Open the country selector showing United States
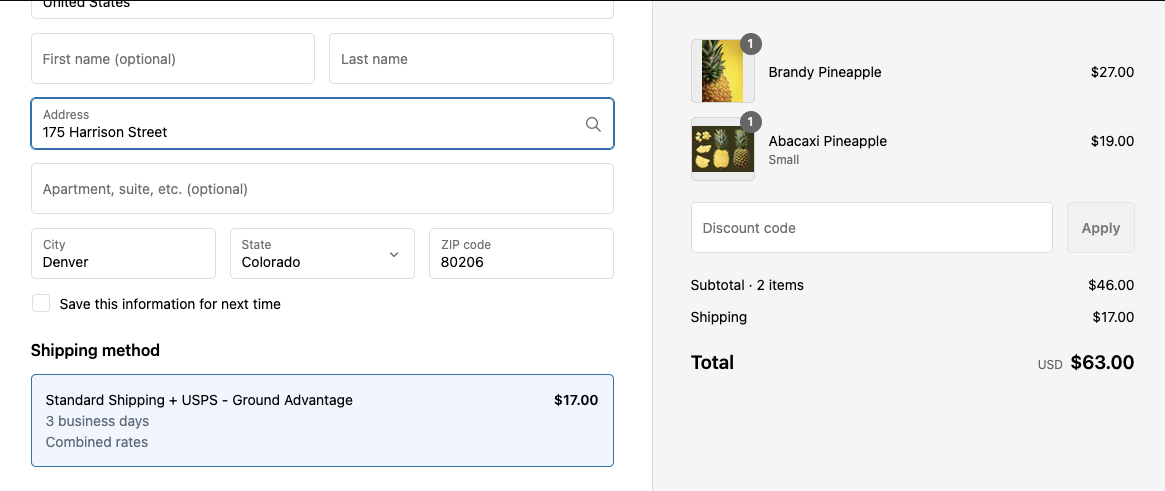This screenshot has height=491, width=1165. tap(322, 8)
